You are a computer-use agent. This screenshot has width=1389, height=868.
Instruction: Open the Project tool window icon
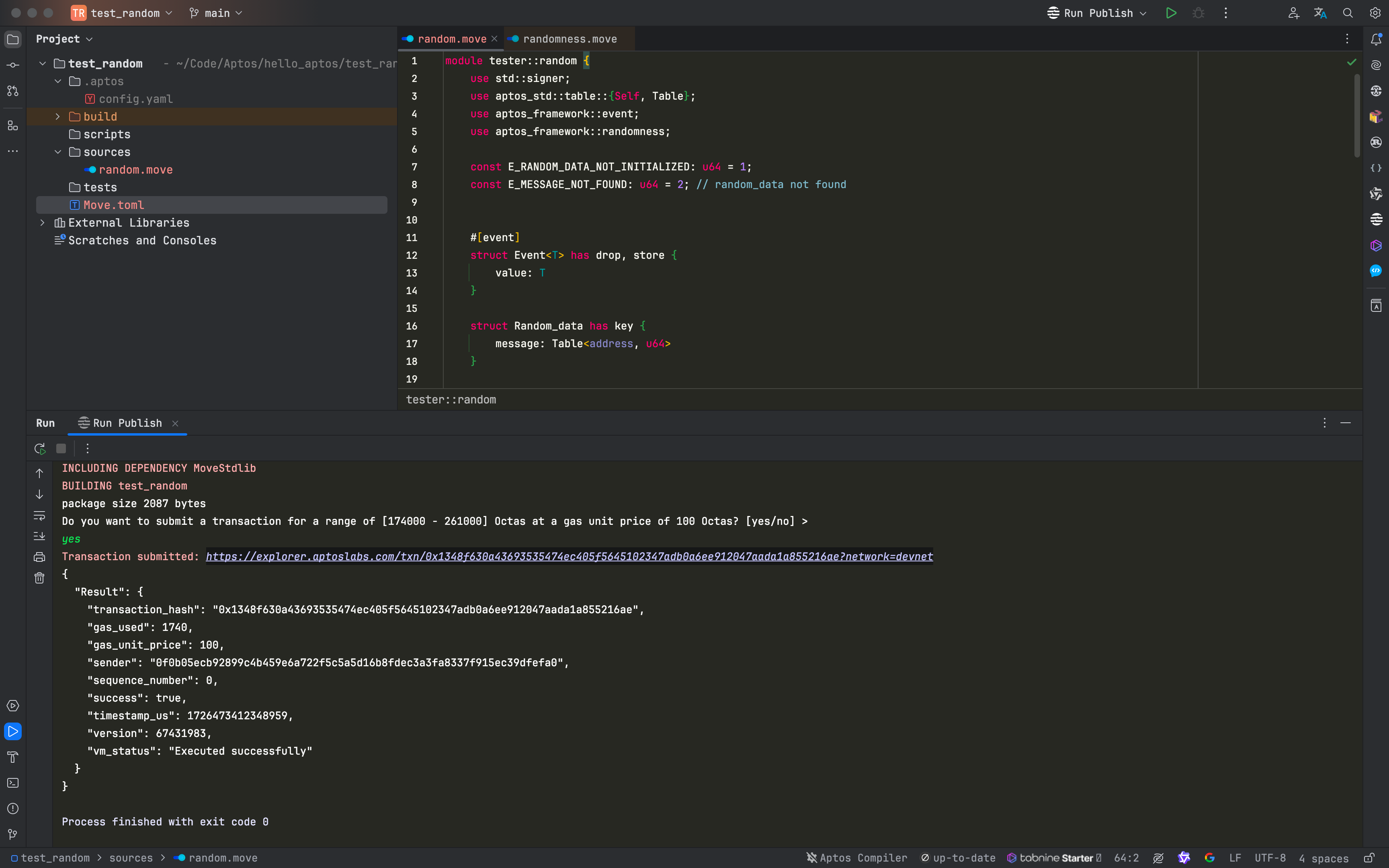[x=12, y=40]
